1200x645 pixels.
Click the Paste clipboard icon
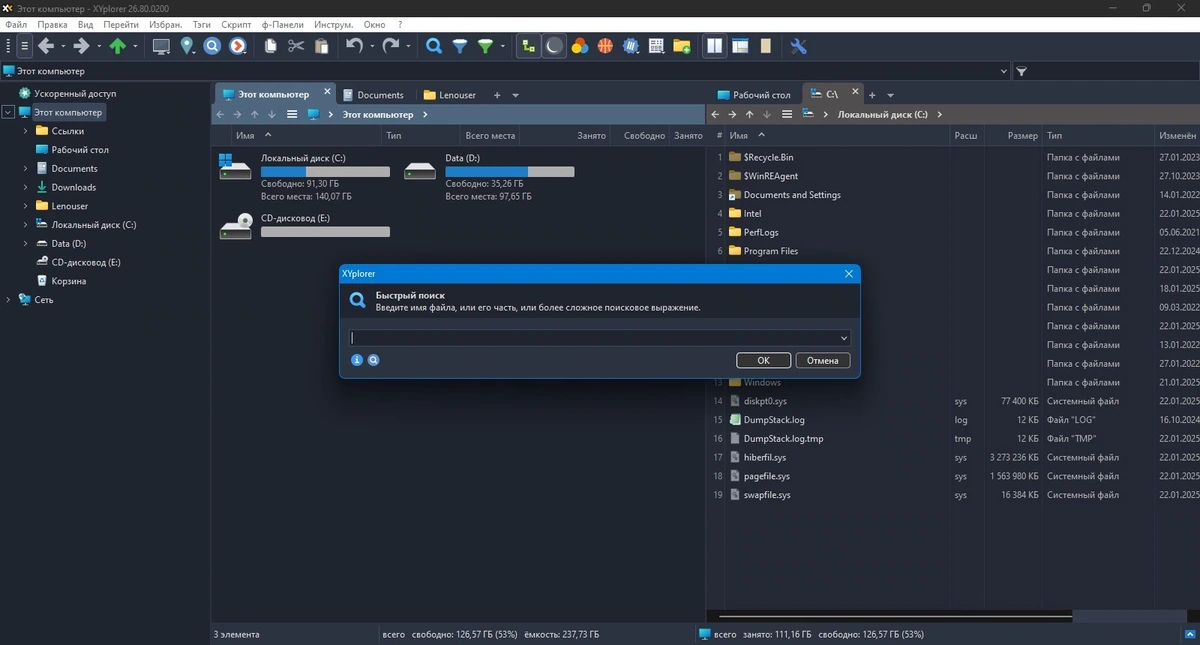322,46
